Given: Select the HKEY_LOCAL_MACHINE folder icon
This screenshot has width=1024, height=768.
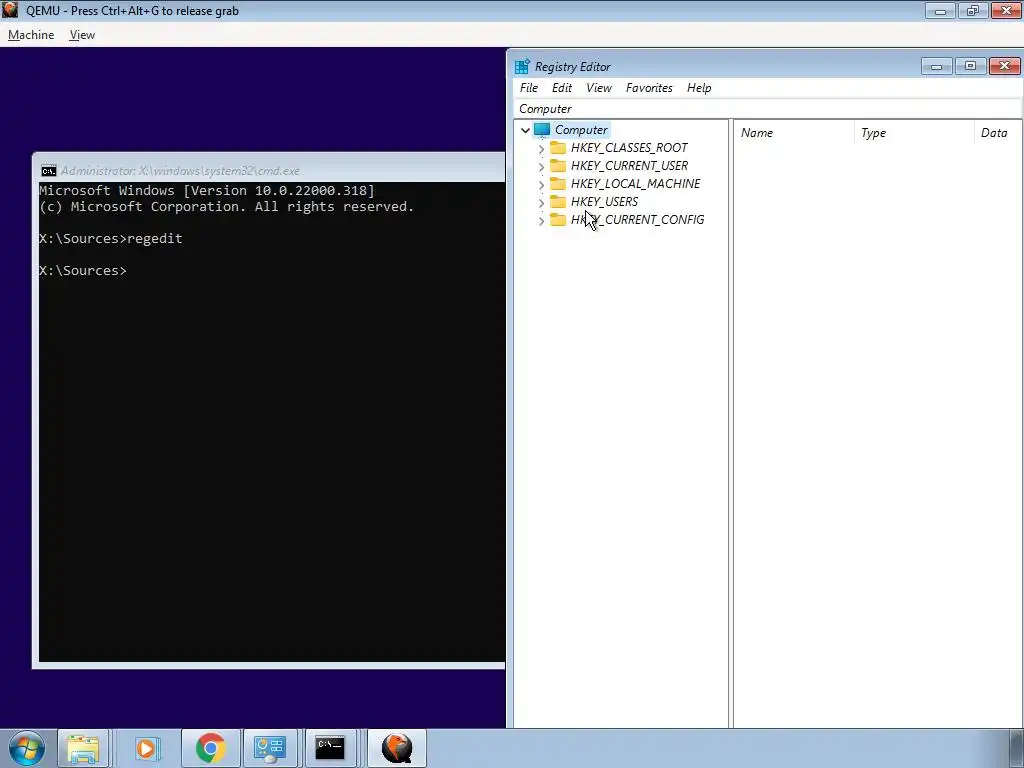Looking at the screenshot, I should 558,184.
